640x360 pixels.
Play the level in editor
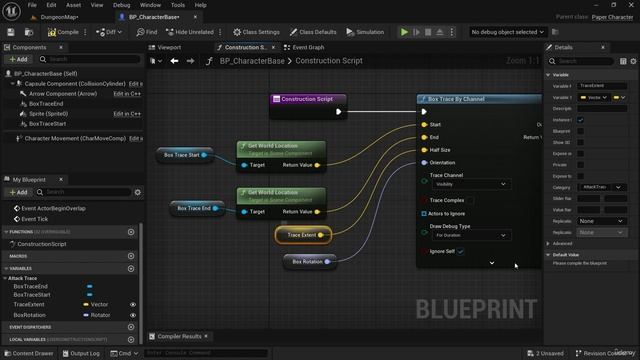(404, 32)
